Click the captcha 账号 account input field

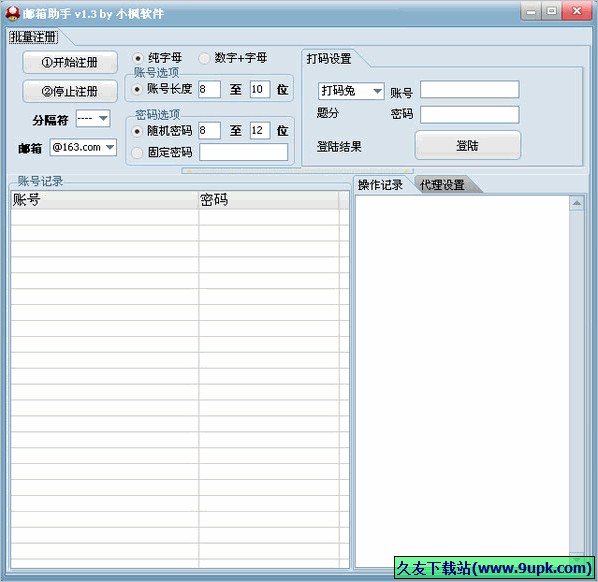[469, 90]
